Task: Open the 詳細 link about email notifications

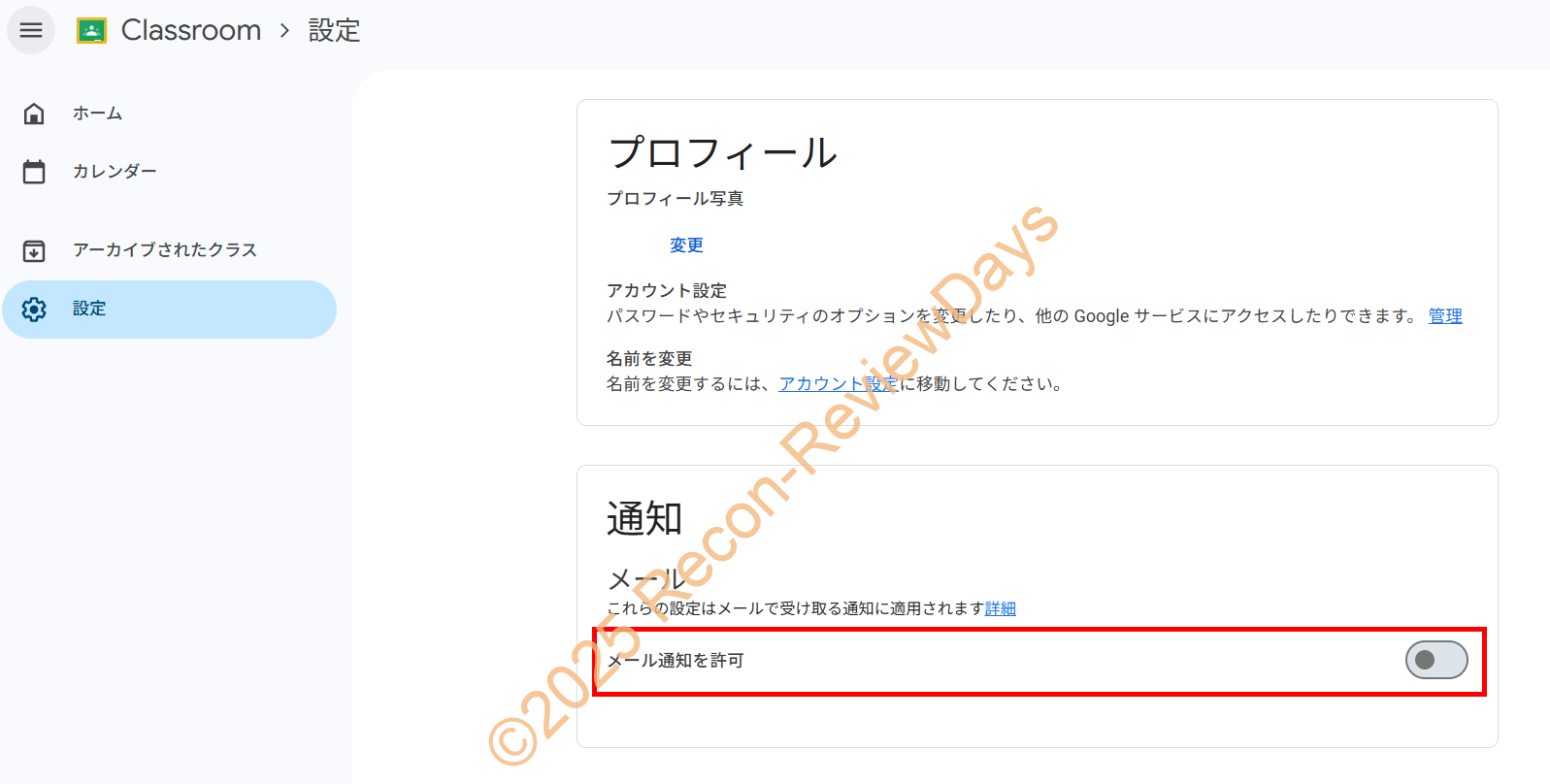Action: (1000, 608)
